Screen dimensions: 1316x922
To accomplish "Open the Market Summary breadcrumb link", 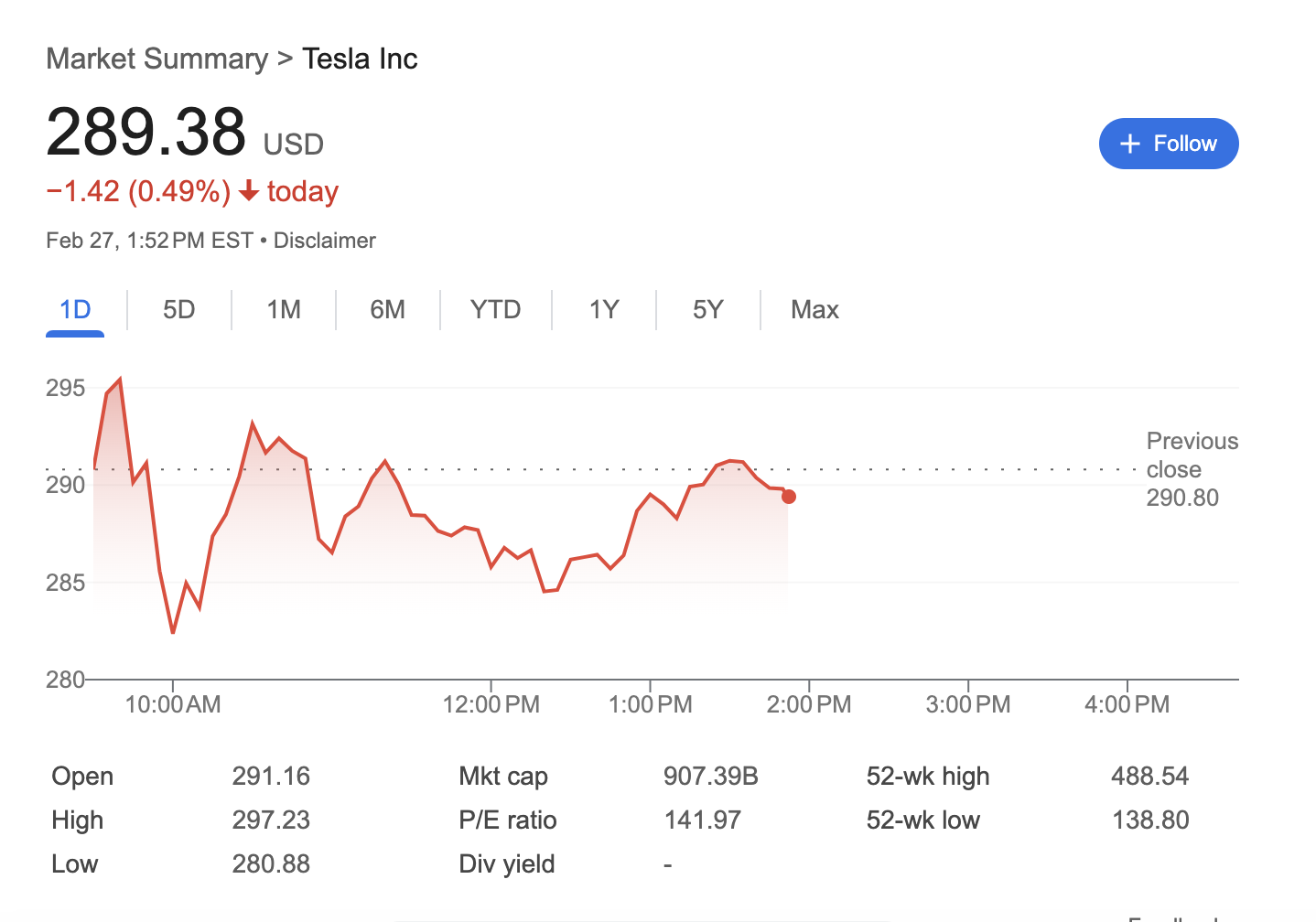I will [x=156, y=59].
